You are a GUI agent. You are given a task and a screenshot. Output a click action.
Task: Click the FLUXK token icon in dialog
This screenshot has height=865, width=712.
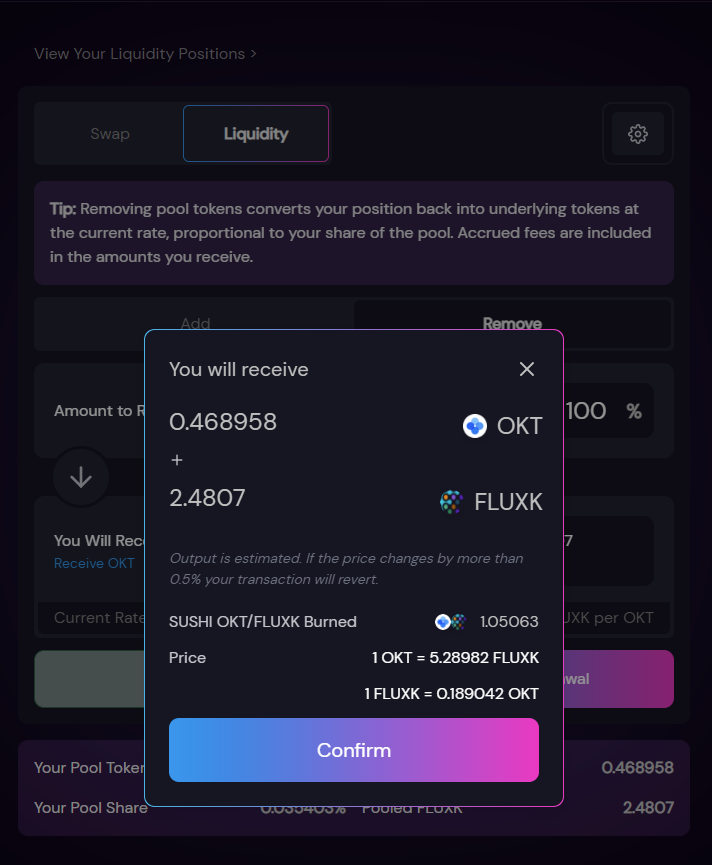[451, 502]
